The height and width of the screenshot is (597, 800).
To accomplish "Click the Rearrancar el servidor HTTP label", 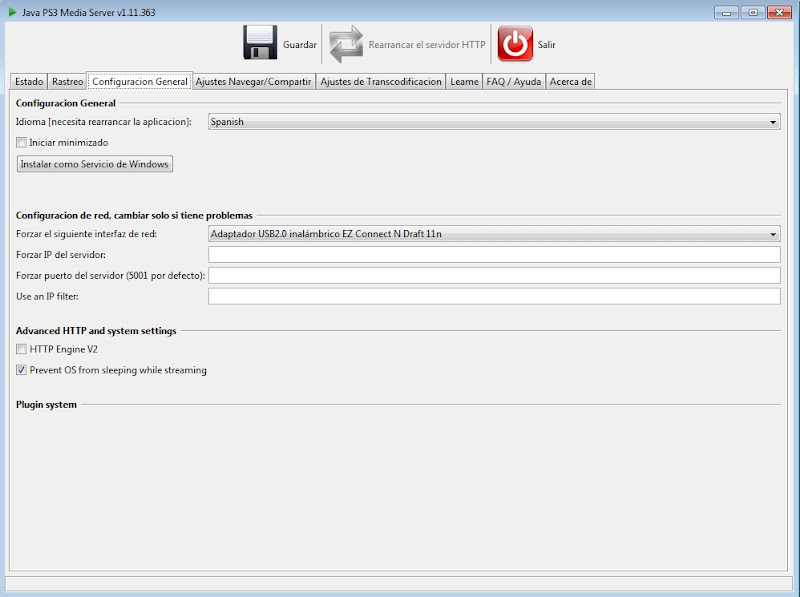I will tap(427, 44).
